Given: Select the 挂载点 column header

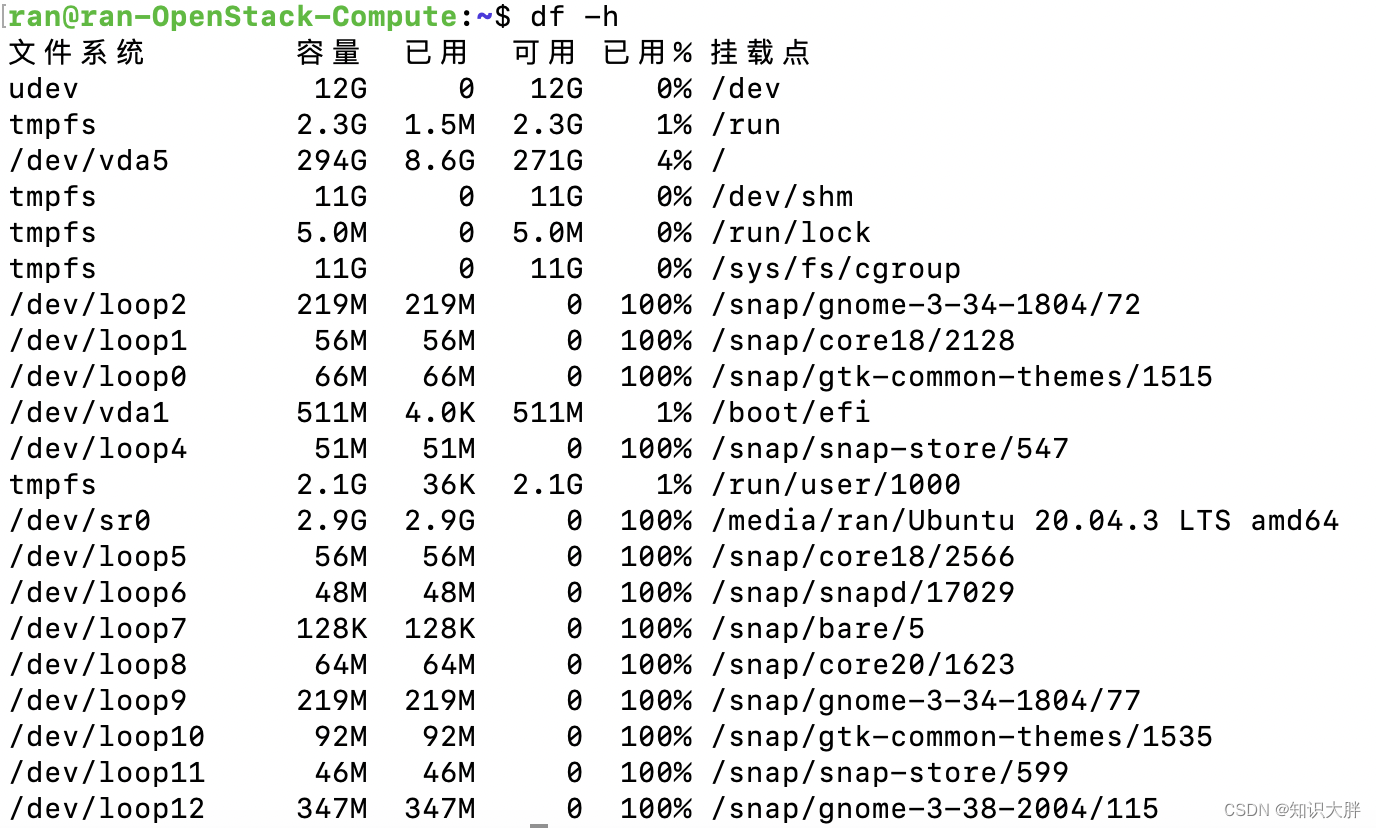Looking at the screenshot, I should (x=759, y=52).
